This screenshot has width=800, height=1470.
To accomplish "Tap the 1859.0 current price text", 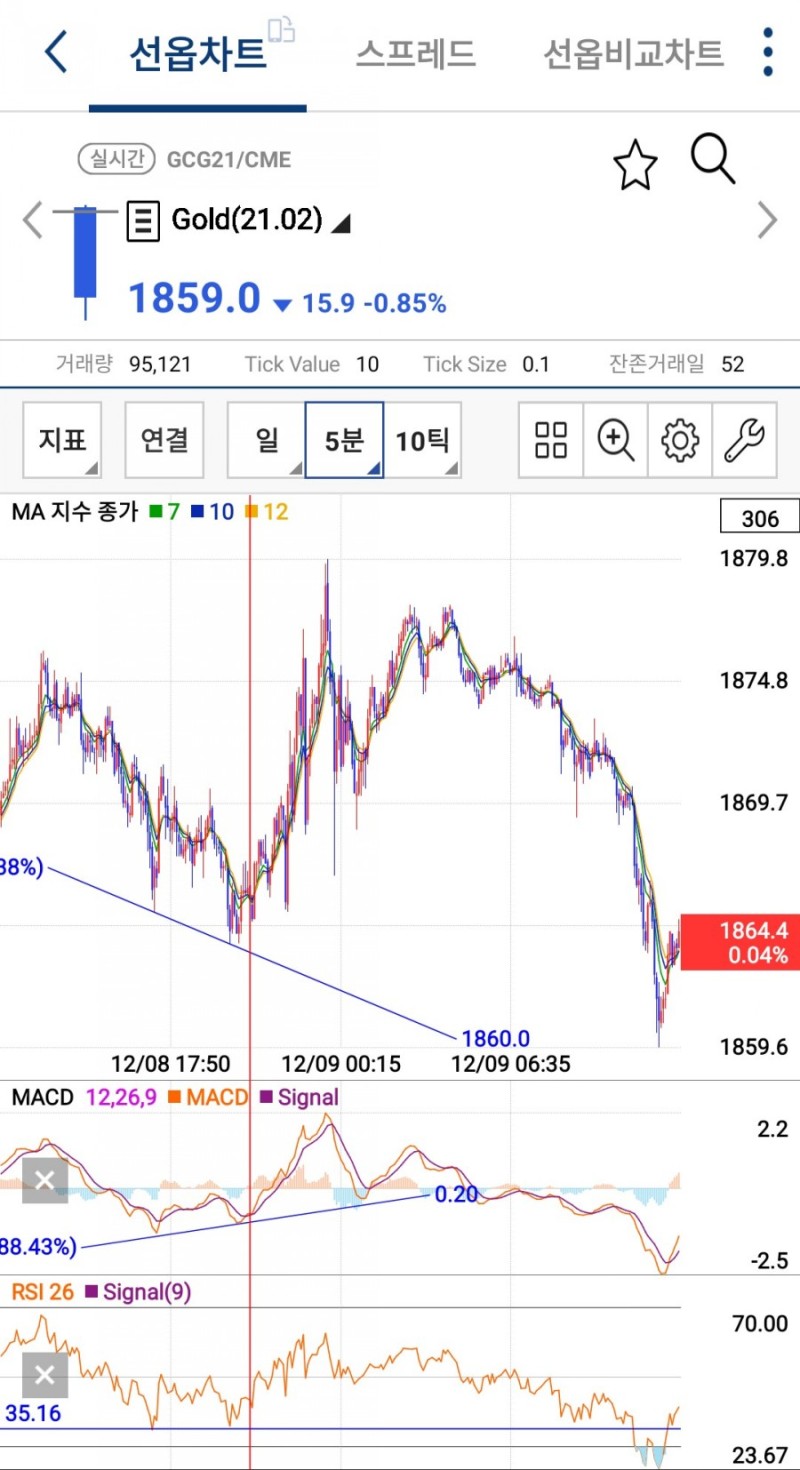I will pos(194,298).
